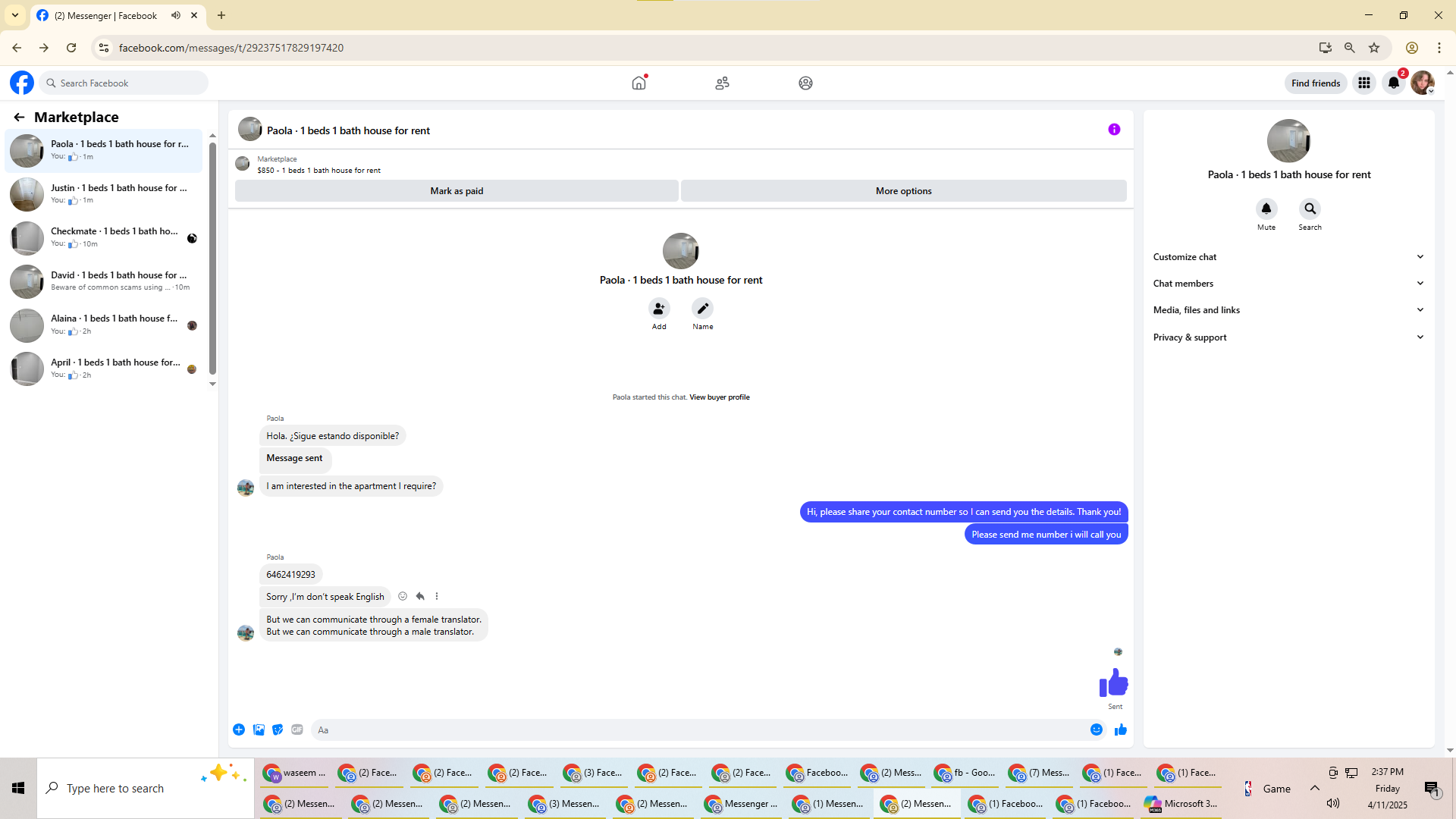This screenshot has width=1456, height=819.
Task: Open the Groups icon in top navigation
Action: pos(805,83)
